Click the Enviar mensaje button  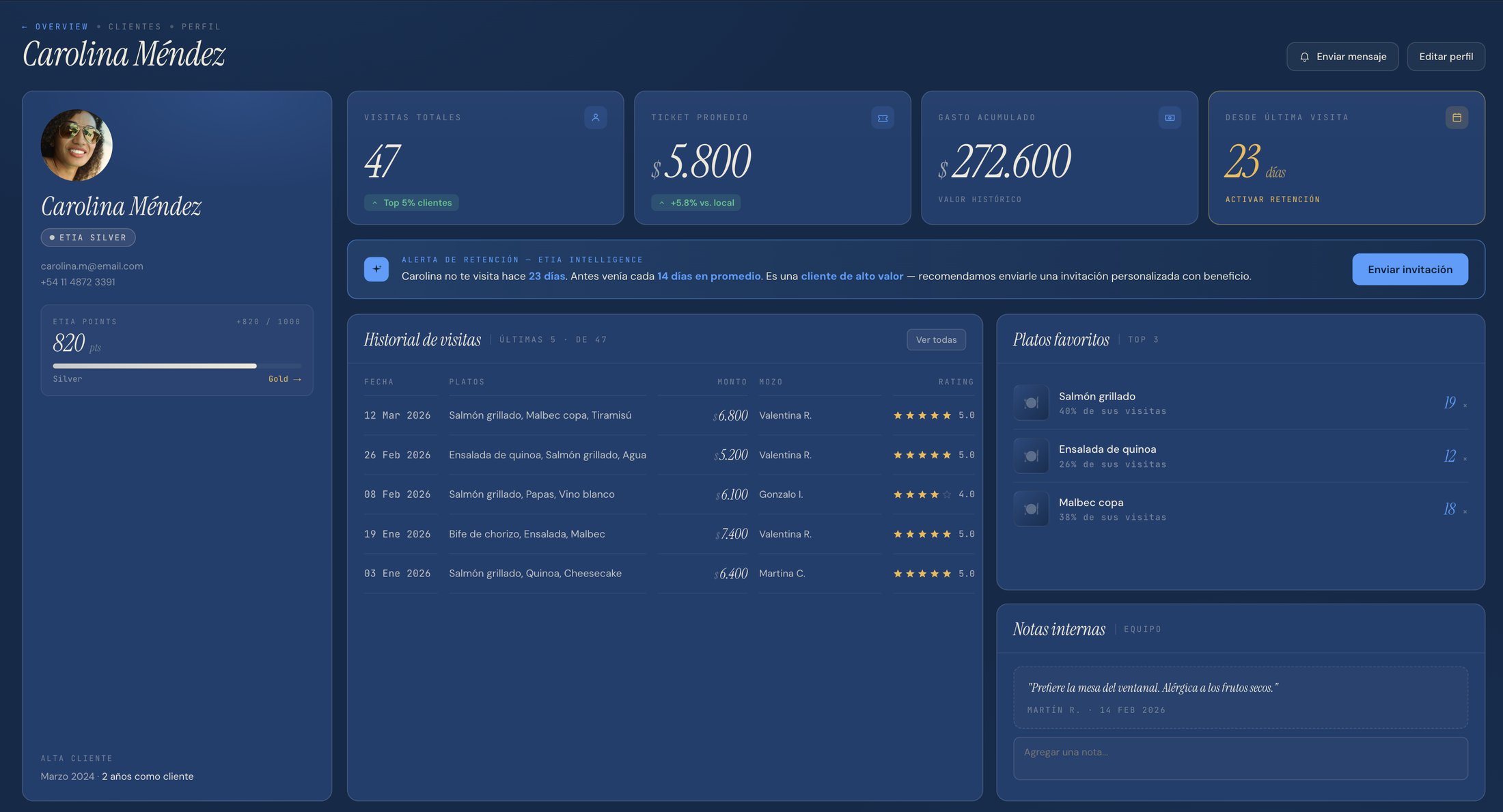(x=1342, y=57)
